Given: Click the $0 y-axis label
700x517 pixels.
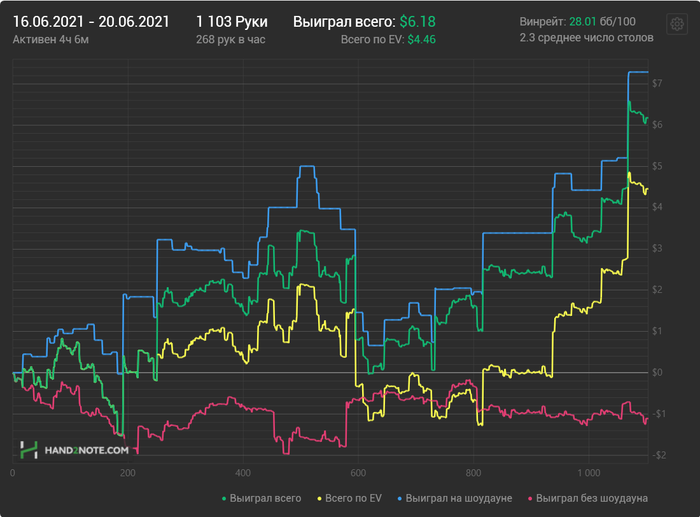Looking at the screenshot, I should [657, 372].
